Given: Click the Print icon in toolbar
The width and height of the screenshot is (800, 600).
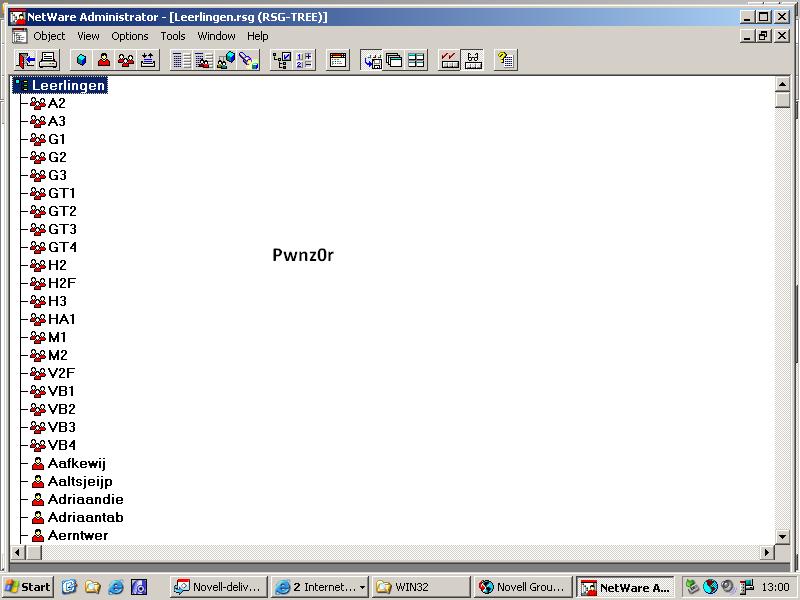Looking at the screenshot, I should point(48,60).
